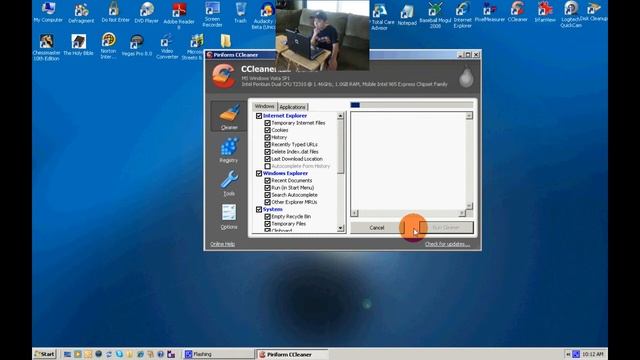Uncheck the Cookies checkbox

267,130
